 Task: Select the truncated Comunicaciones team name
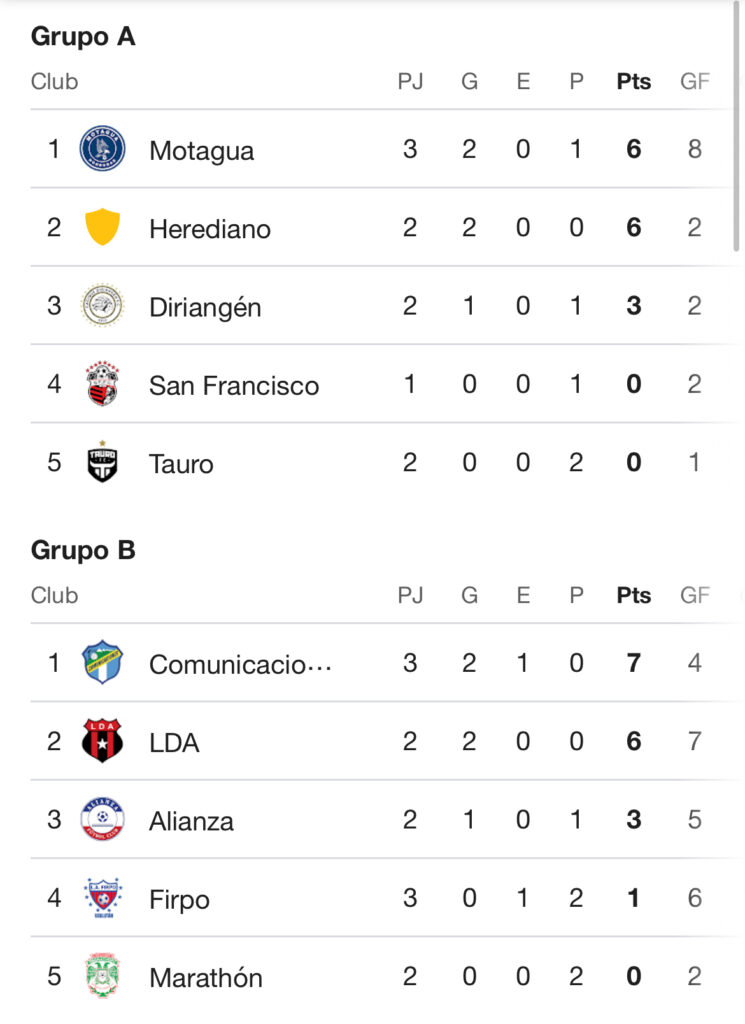pyautogui.click(x=240, y=664)
